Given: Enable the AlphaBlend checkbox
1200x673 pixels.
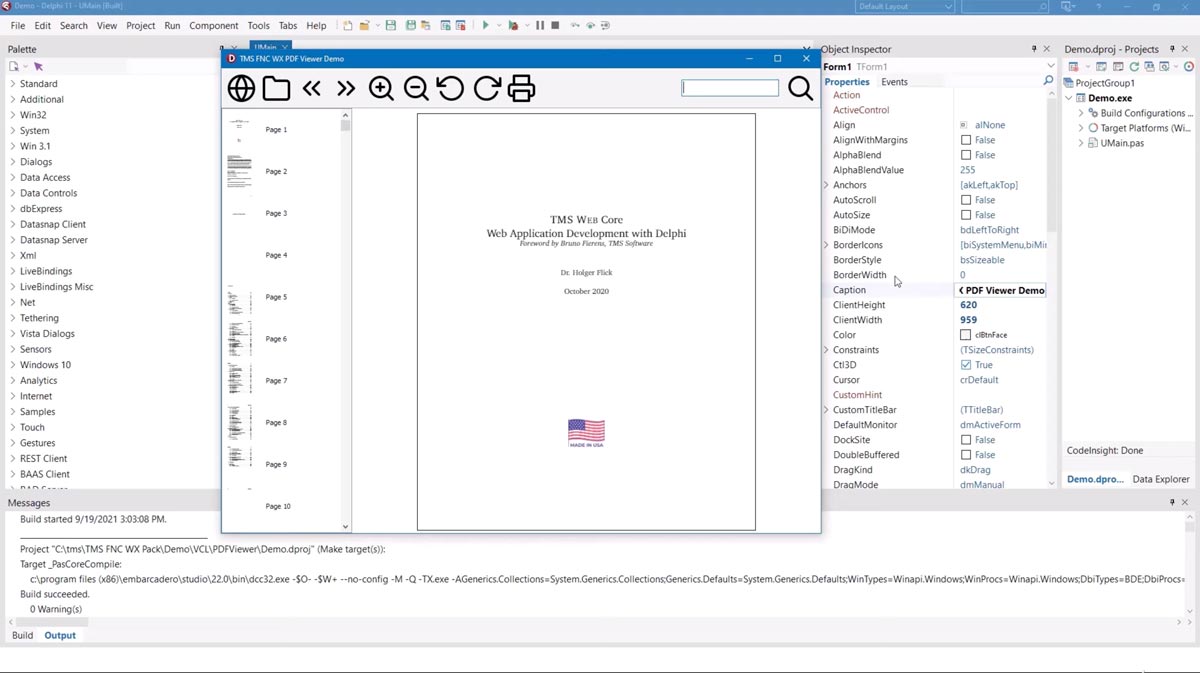Looking at the screenshot, I should (x=966, y=155).
